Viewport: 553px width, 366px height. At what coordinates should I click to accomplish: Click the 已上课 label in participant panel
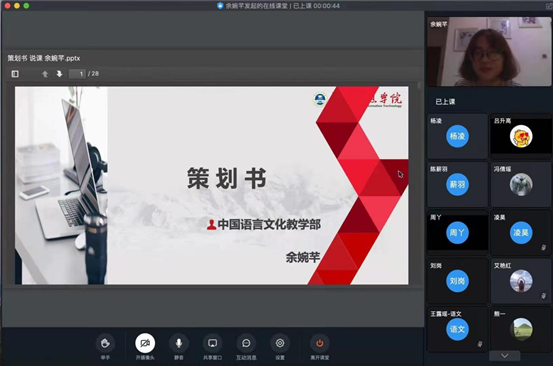pyautogui.click(x=445, y=102)
